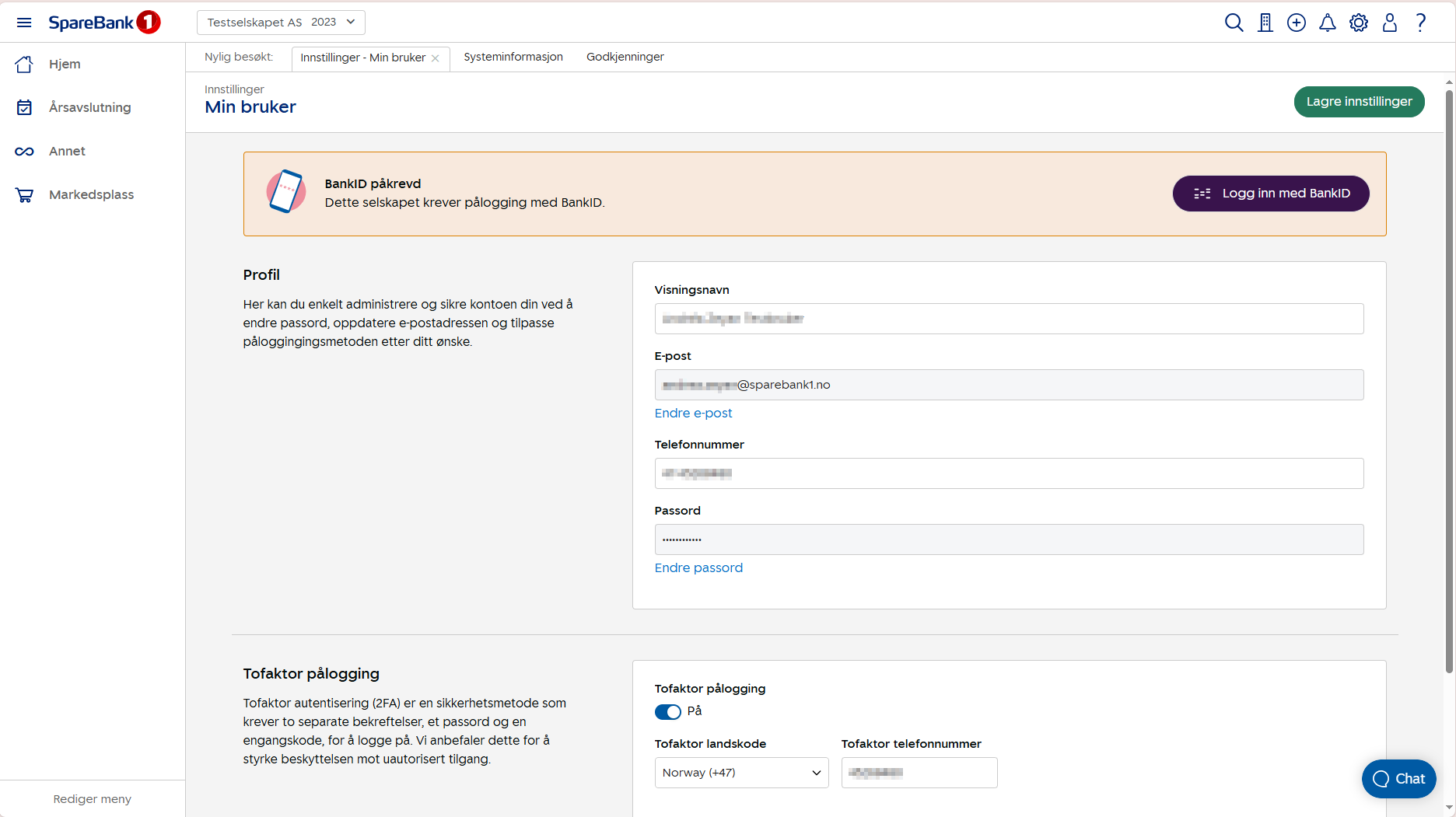Open the Chat widget

pos(1398,779)
